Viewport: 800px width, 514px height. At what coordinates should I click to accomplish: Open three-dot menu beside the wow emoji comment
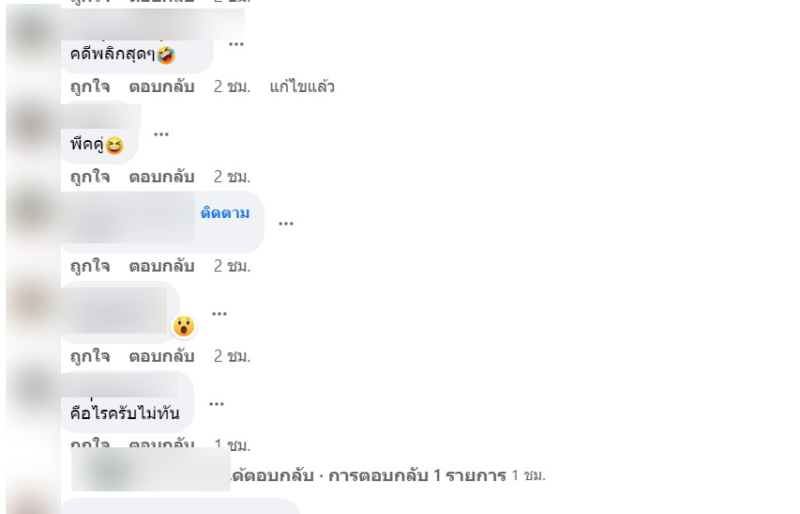pos(219,313)
